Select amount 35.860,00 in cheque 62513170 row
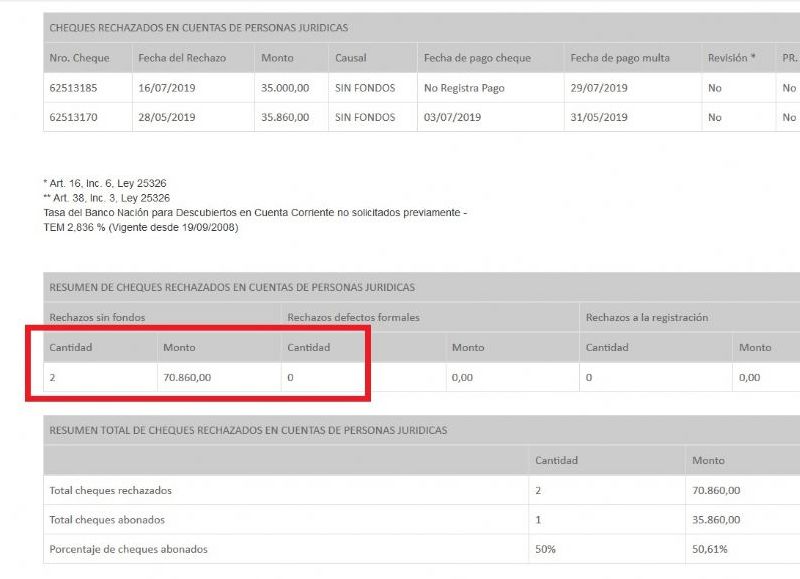Viewport: 800px width, 579px height. 285,117
